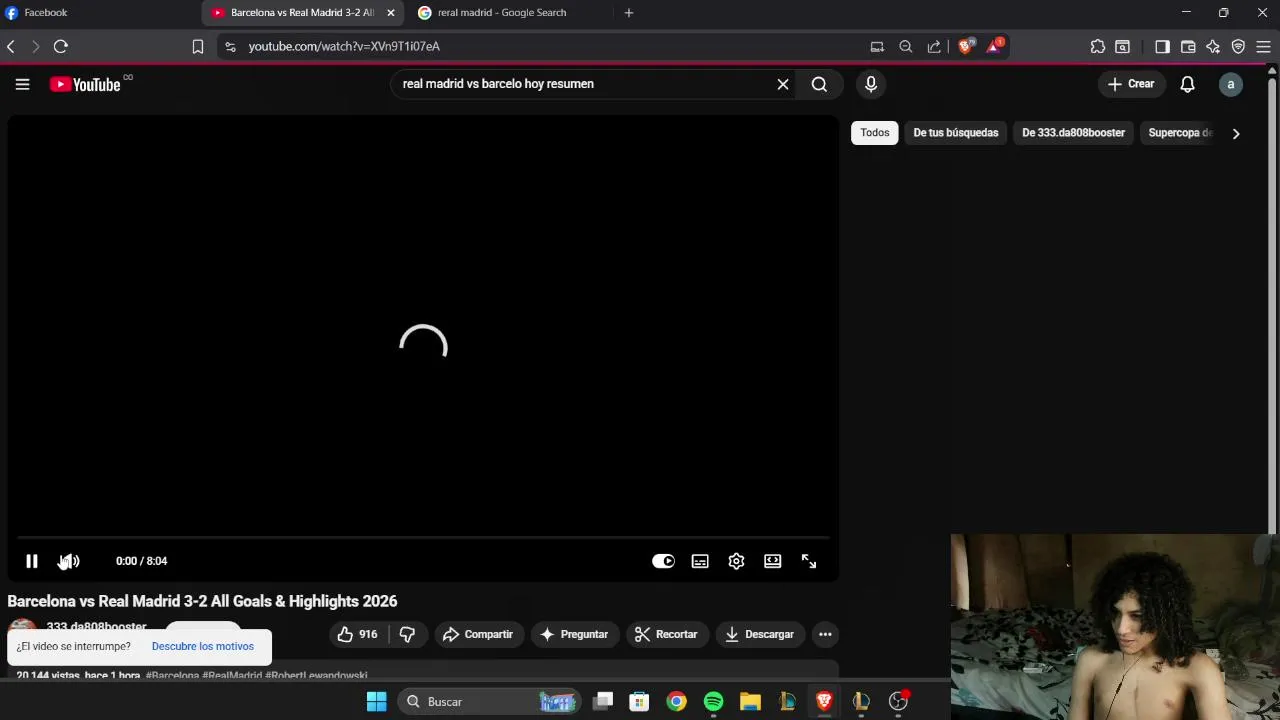This screenshot has width=1280, height=720.
Task: Toggle the browser sidebar panel
Action: (1162, 46)
